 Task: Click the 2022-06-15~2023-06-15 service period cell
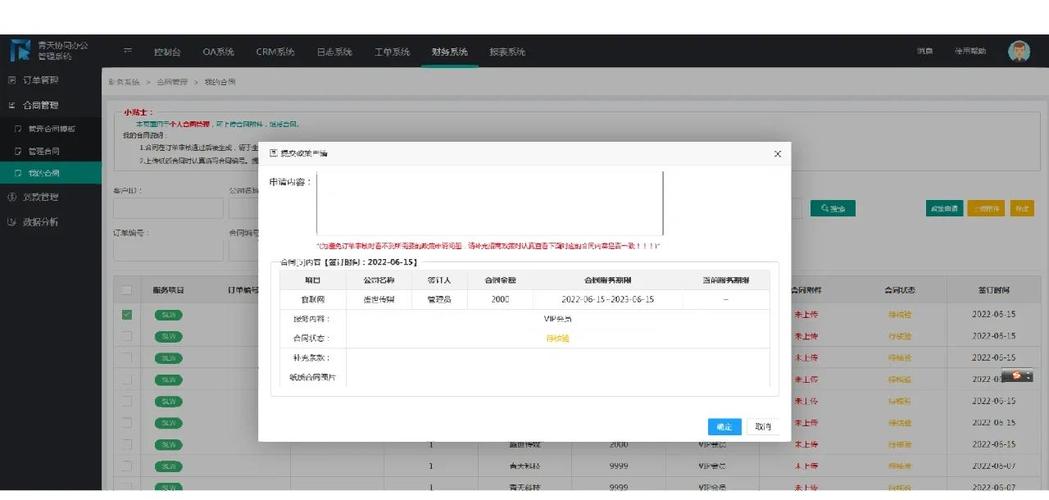click(x=607, y=299)
